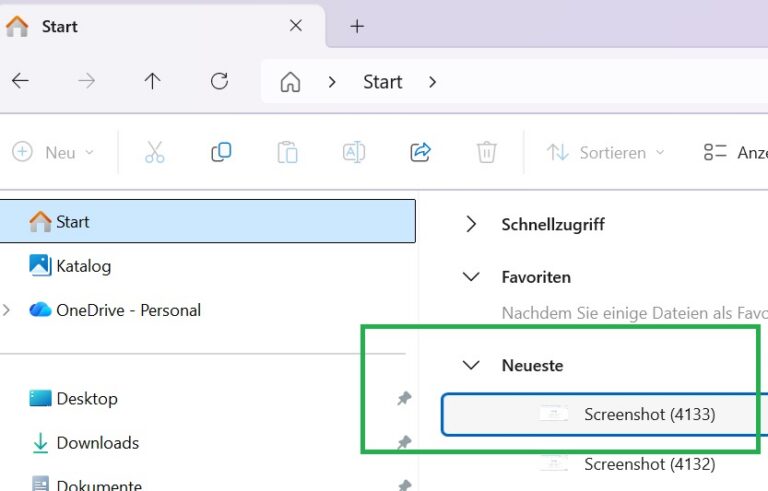Close the Start tab

[x=296, y=25]
